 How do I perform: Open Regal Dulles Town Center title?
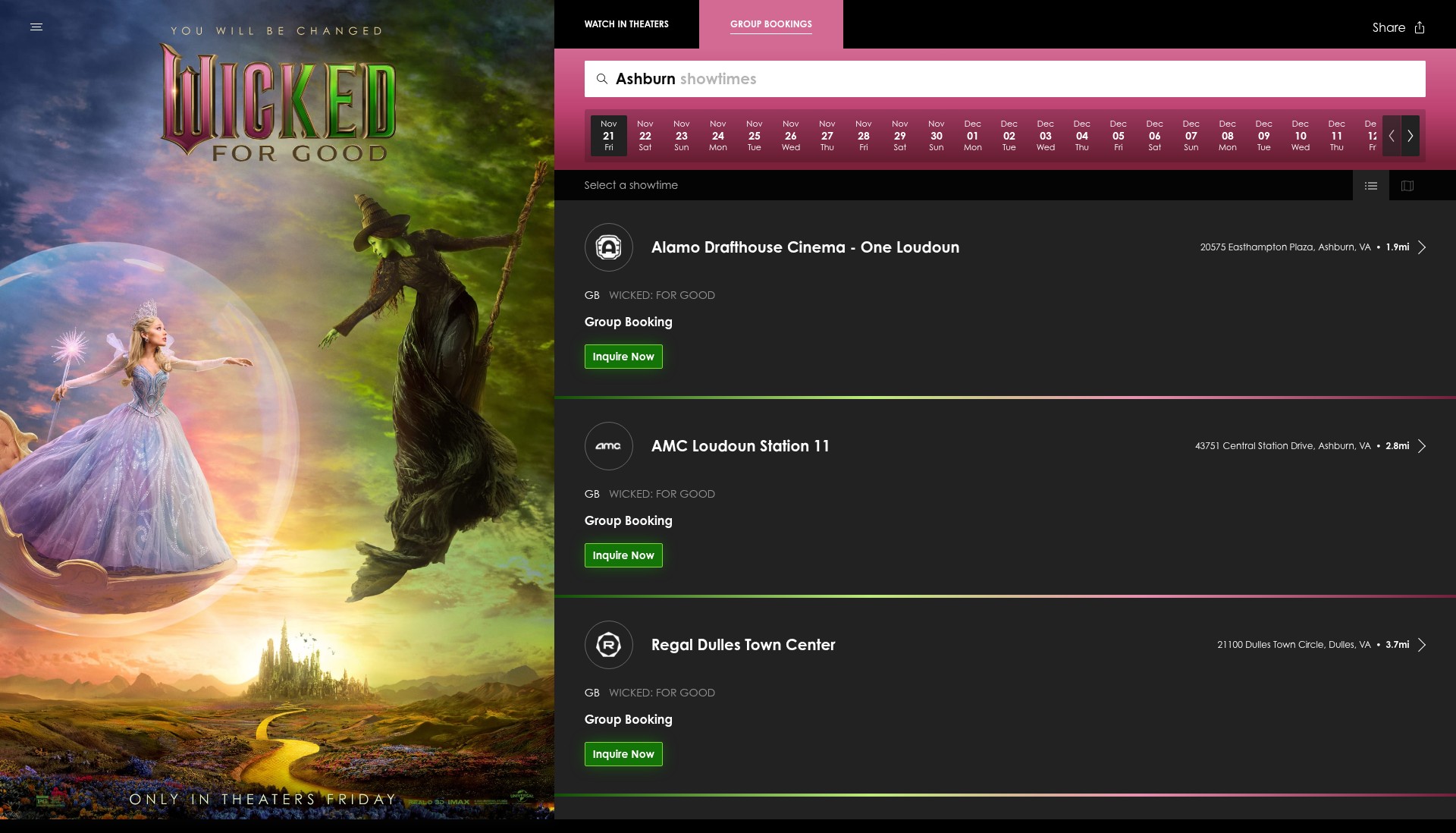(x=743, y=645)
